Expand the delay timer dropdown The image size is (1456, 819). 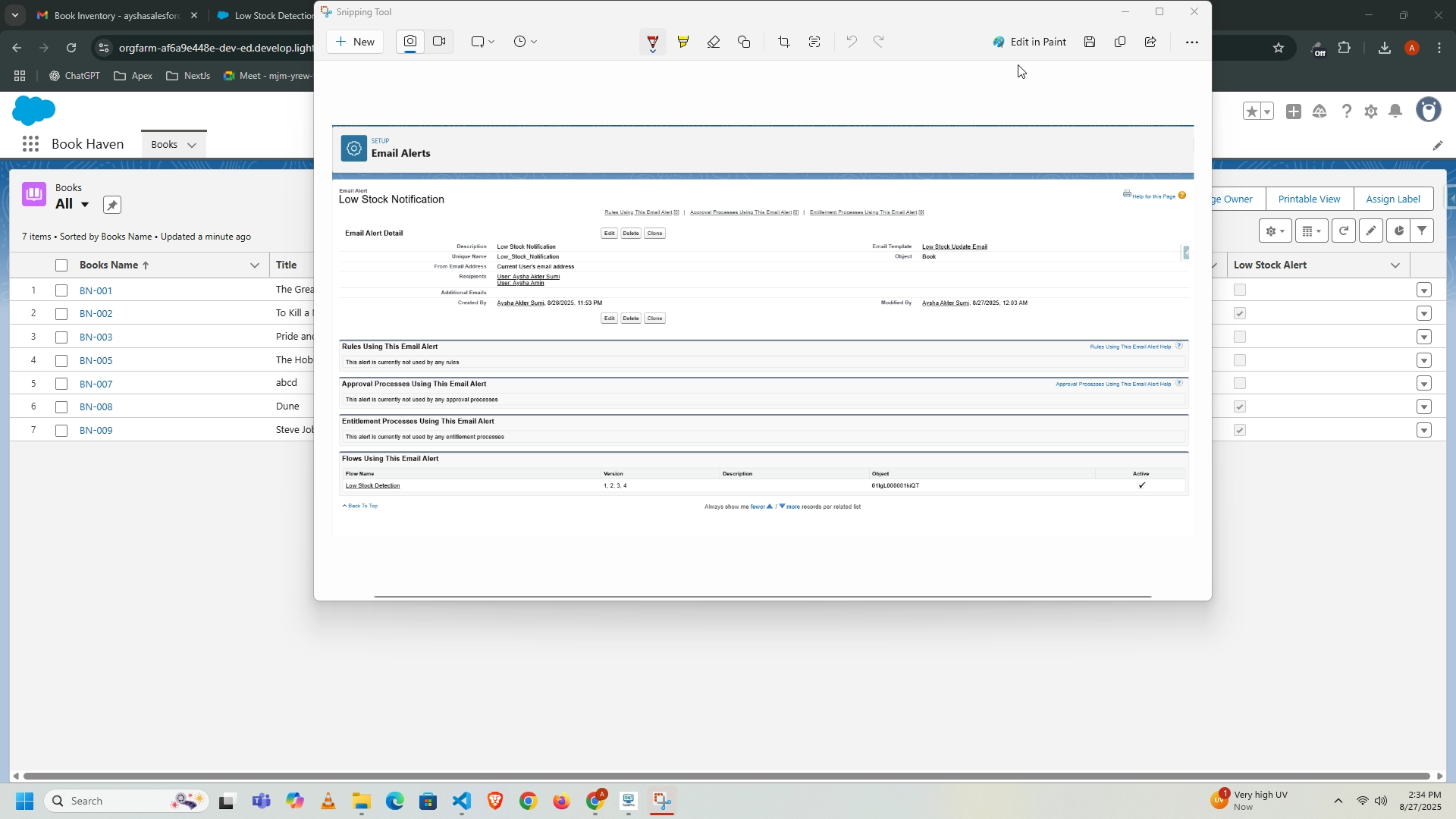pos(526,42)
